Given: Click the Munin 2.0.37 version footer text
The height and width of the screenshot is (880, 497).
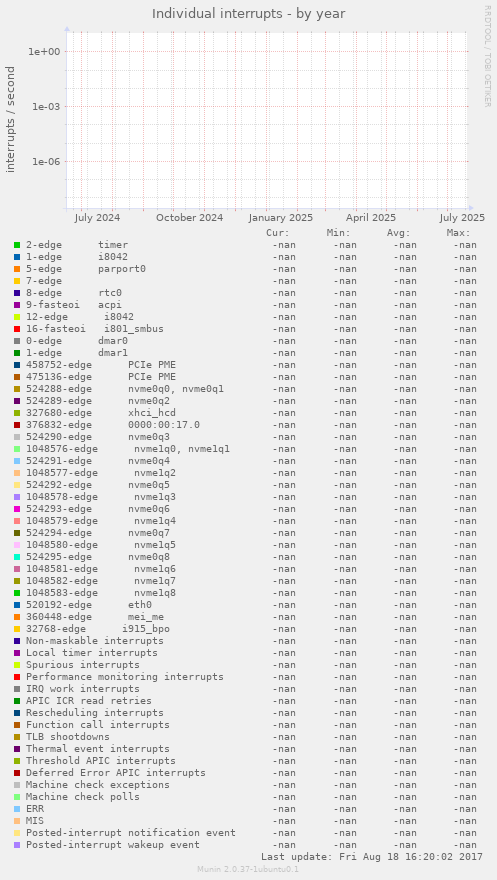Looking at the screenshot, I should click(x=248, y=869).
